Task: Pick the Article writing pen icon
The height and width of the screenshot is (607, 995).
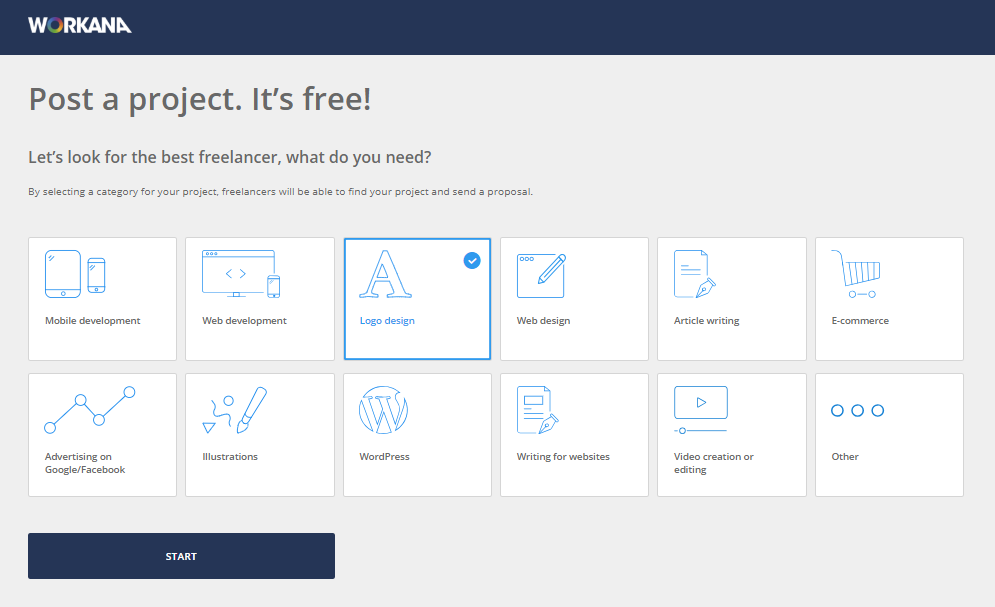Action: (696, 274)
